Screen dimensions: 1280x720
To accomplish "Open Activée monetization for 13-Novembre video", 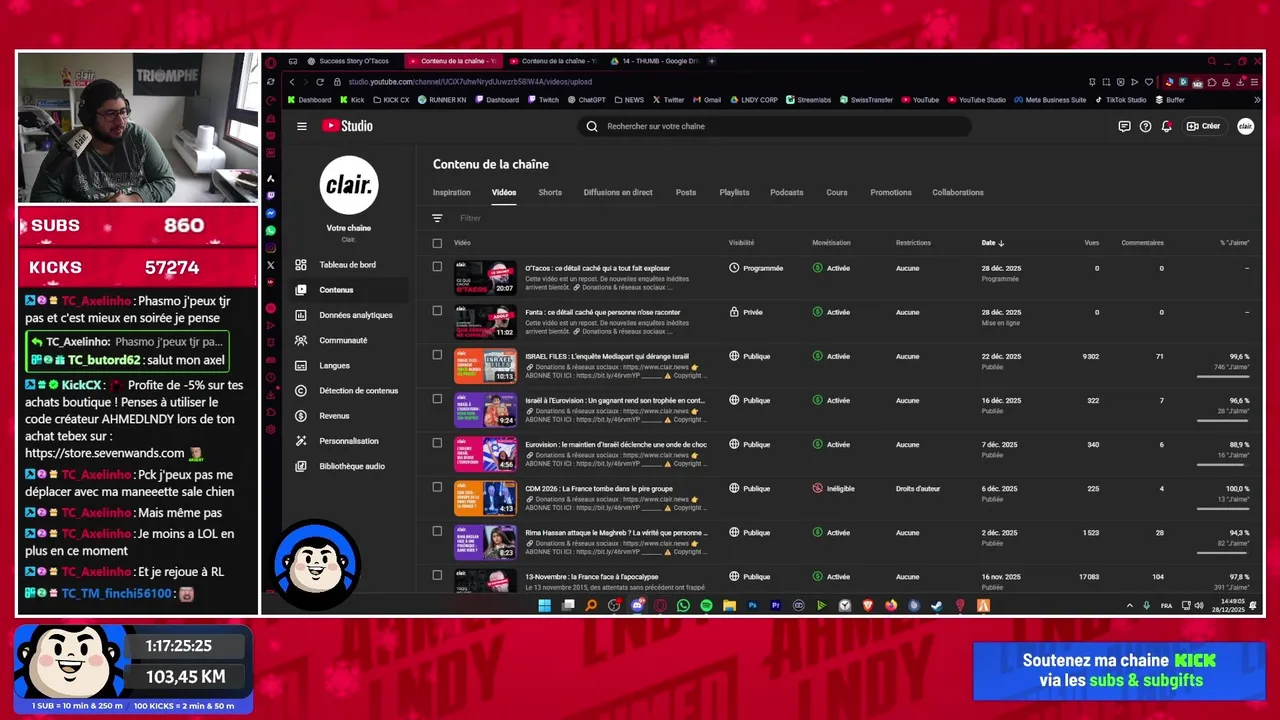I will point(831,577).
